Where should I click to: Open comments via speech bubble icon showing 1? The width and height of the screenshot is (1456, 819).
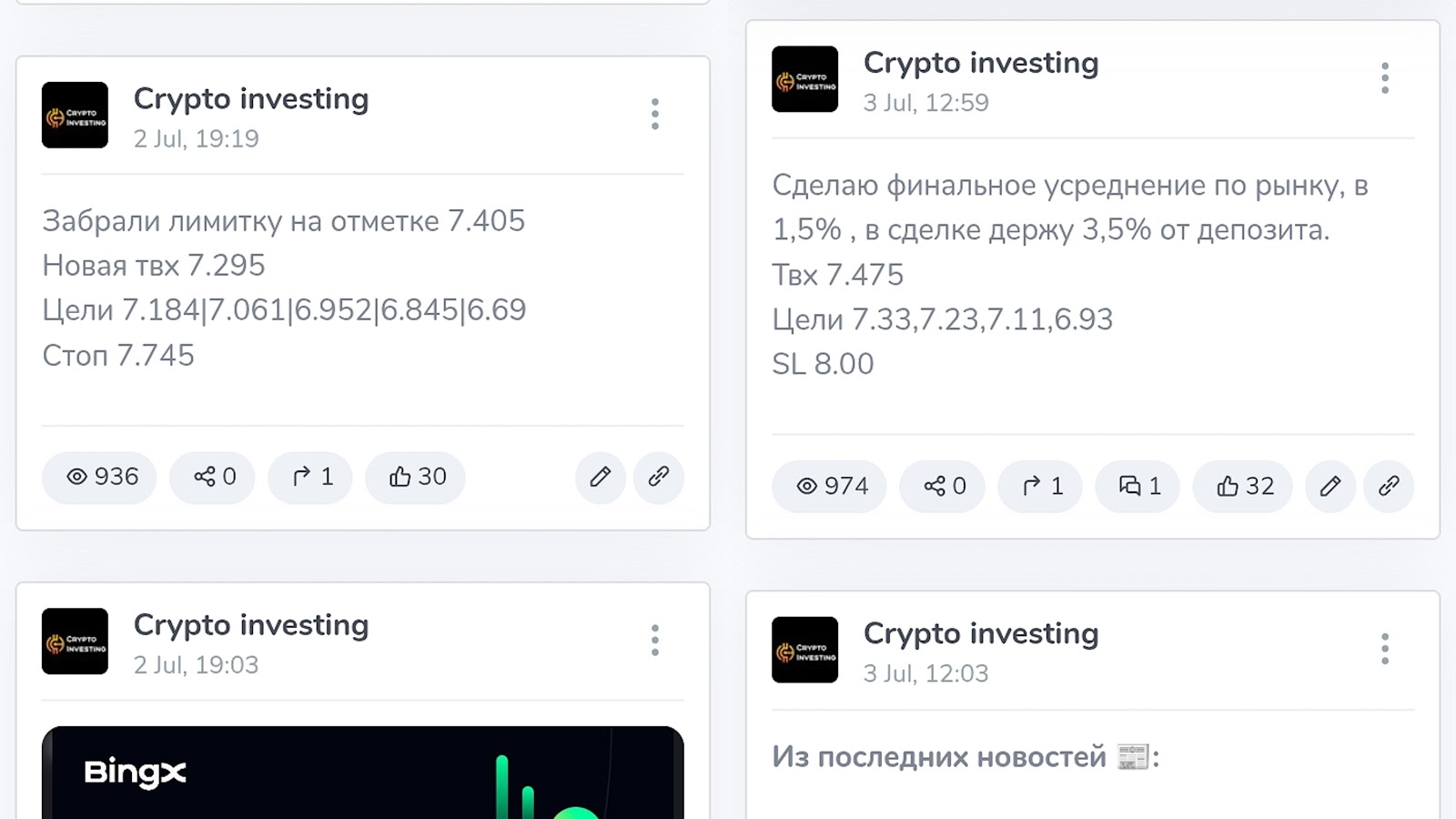tap(1137, 486)
